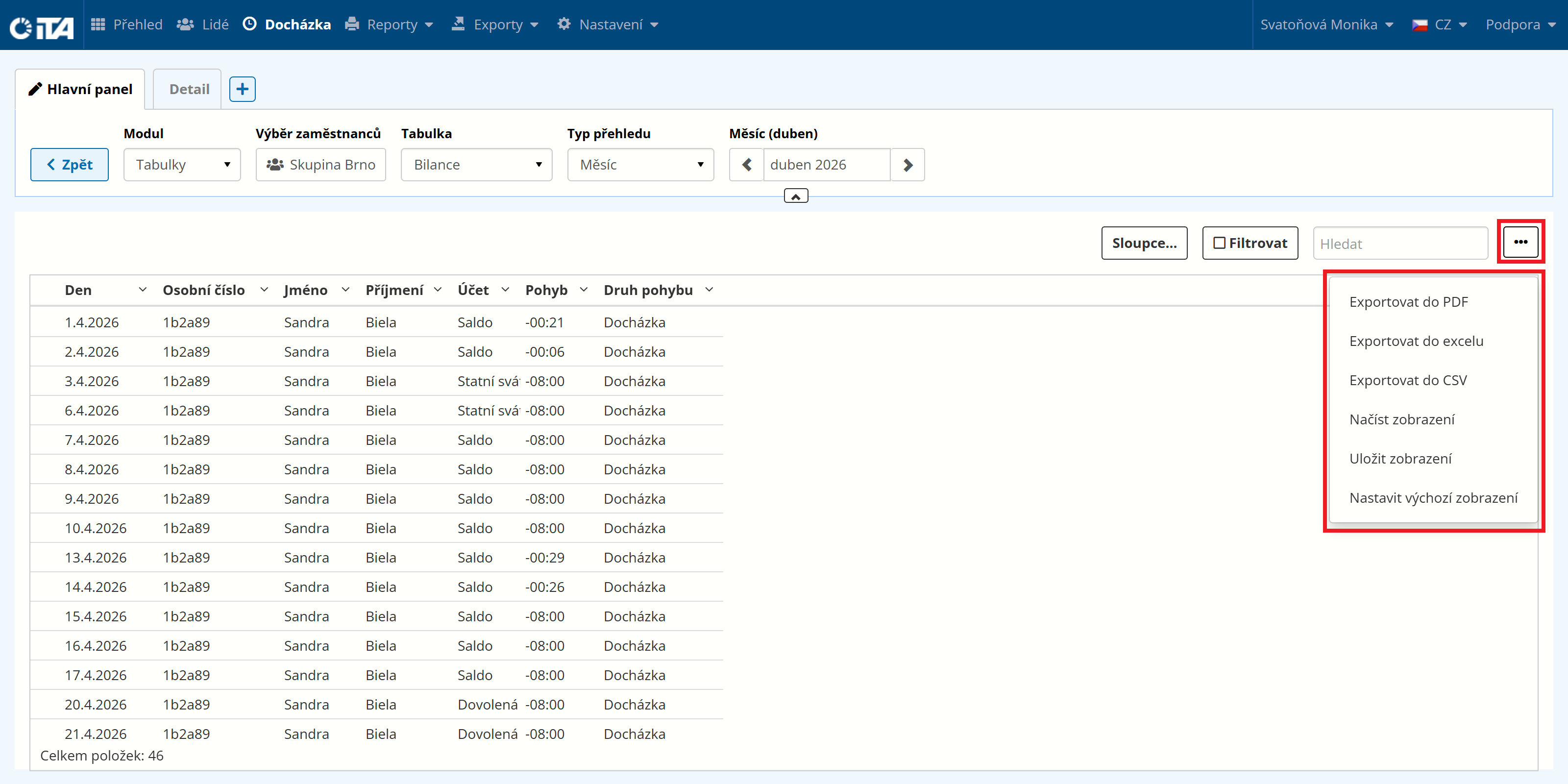Click the -00:26 Pohyb cell
1568x784 pixels.
pos(545,587)
